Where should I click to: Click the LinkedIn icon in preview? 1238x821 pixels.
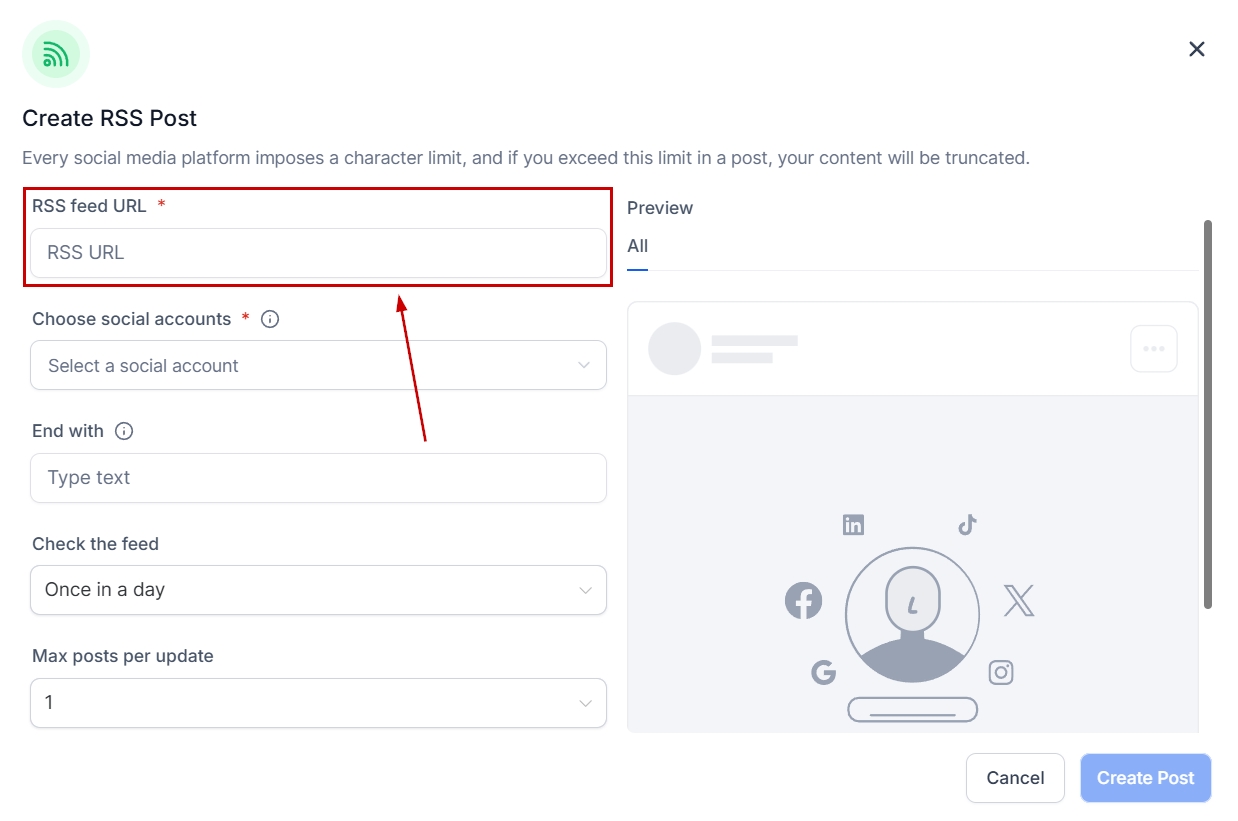click(853, 525)
